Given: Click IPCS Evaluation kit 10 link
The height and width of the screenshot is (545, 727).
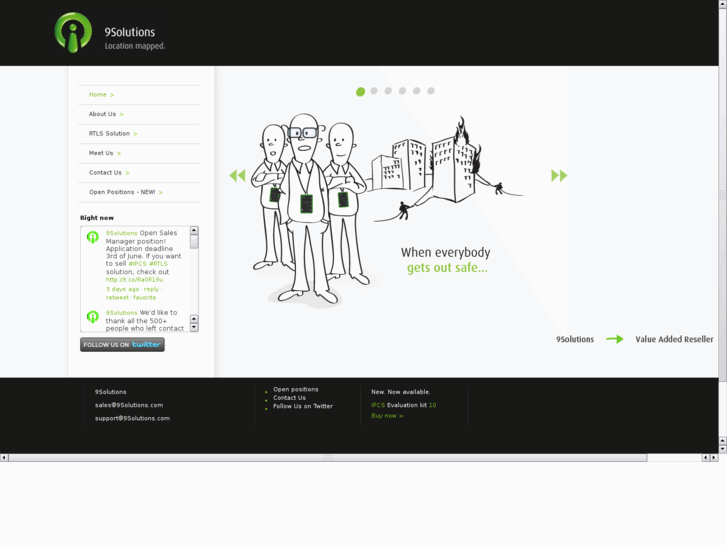Looking at the screenshot, I should (403, 405).
